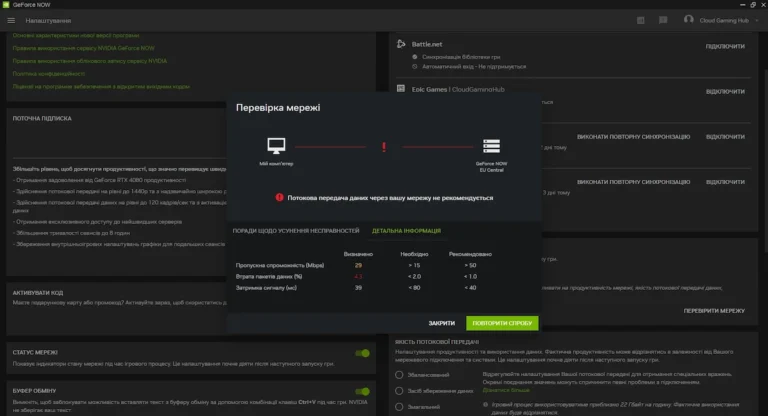Viewport: 768px width, 416px height.
Task: Open the feedback chat icon in header
Action: point(663,20)
